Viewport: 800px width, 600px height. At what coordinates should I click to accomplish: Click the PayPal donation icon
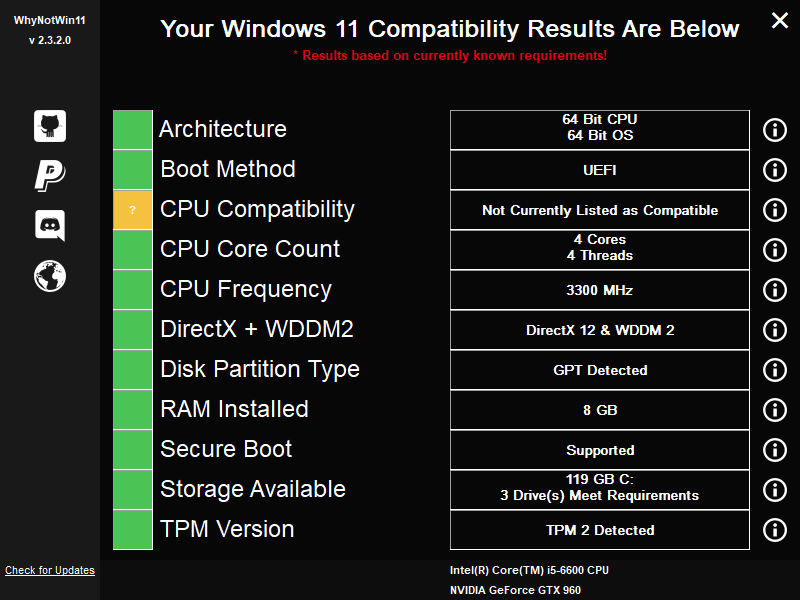(49, 176)
